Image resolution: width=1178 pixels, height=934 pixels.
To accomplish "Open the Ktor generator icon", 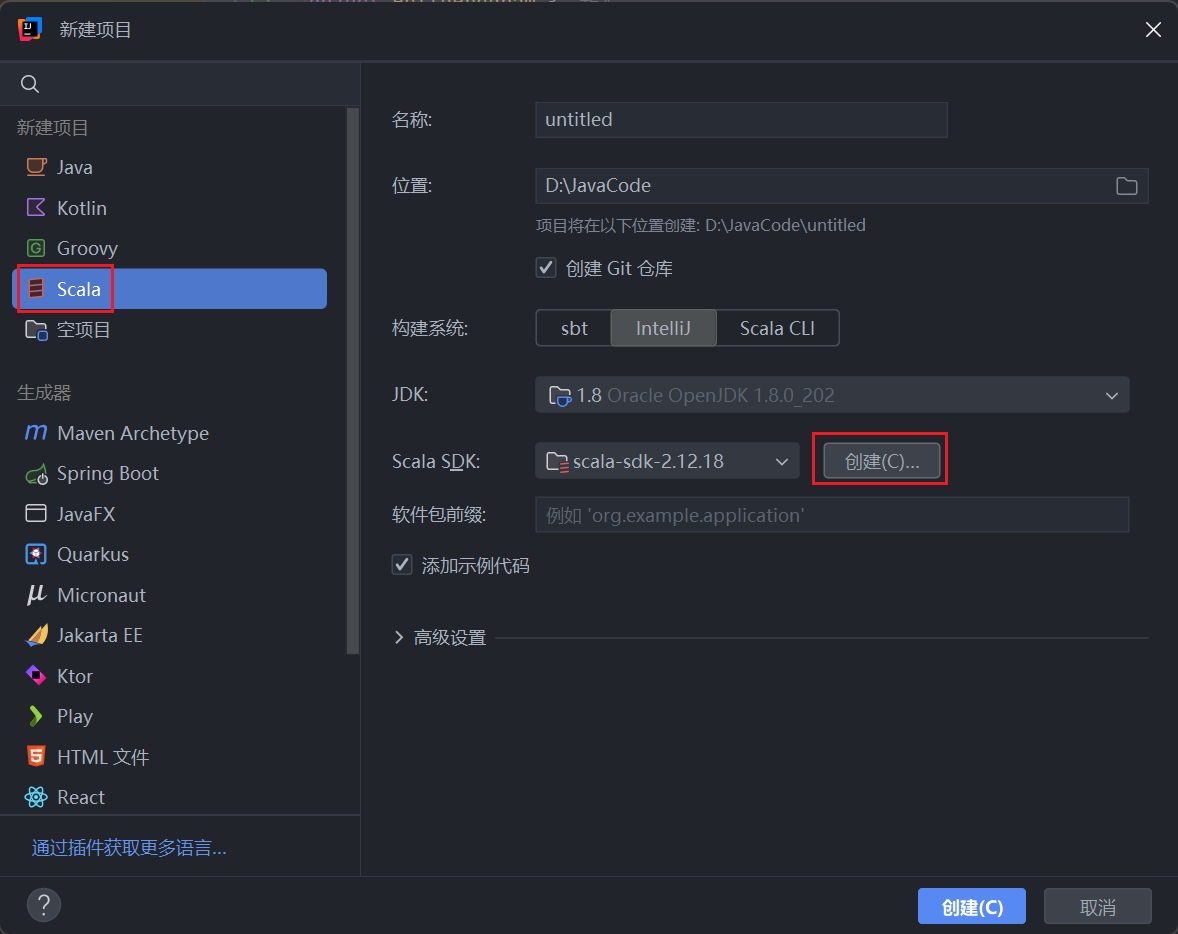I will coord(36,676).
